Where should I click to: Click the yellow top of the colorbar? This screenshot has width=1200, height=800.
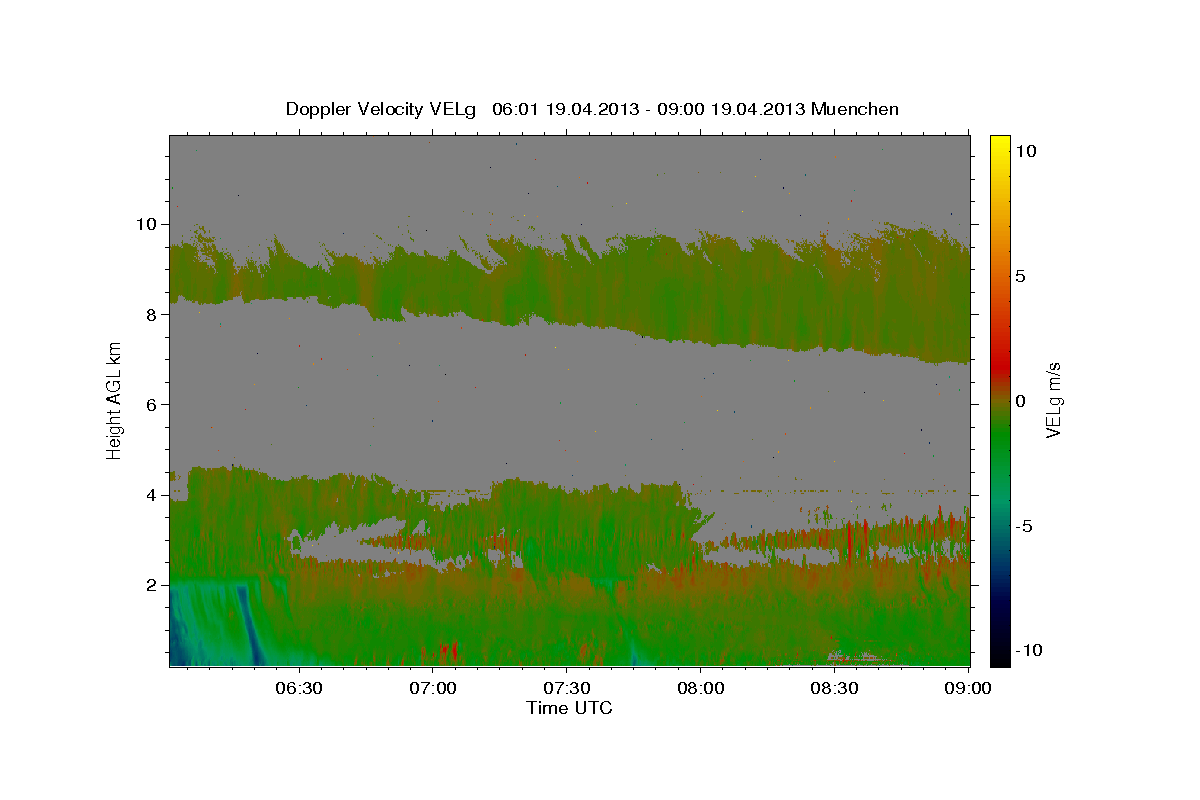tap(999, 142)
